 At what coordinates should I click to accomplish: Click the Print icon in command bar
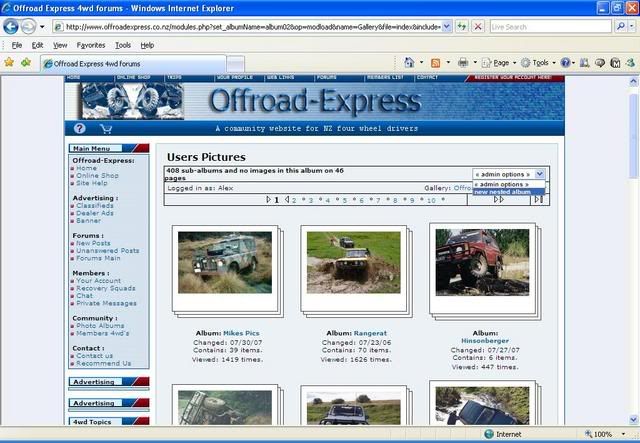click(x=463, y=63)
